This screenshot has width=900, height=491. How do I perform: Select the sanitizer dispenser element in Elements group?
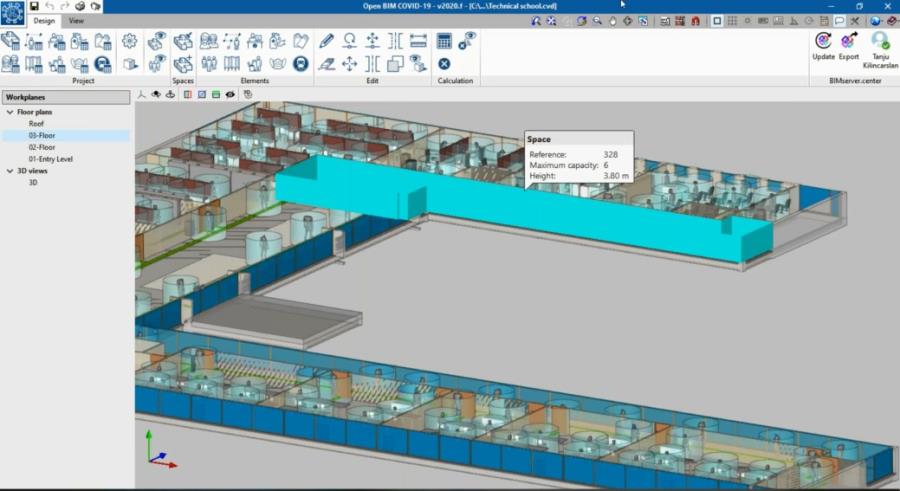[278, 41]
